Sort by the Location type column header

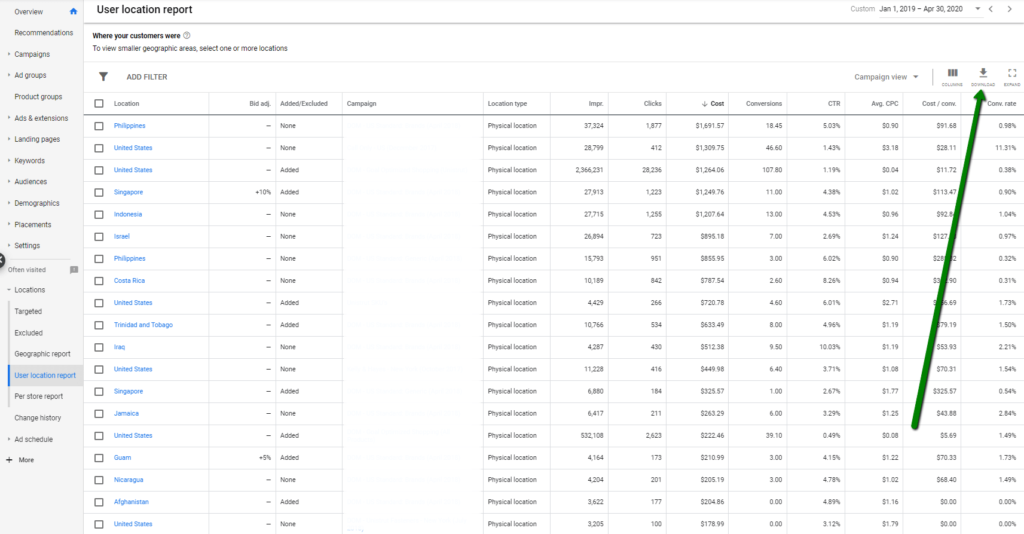pyautogui.click(x=507, y=104)
